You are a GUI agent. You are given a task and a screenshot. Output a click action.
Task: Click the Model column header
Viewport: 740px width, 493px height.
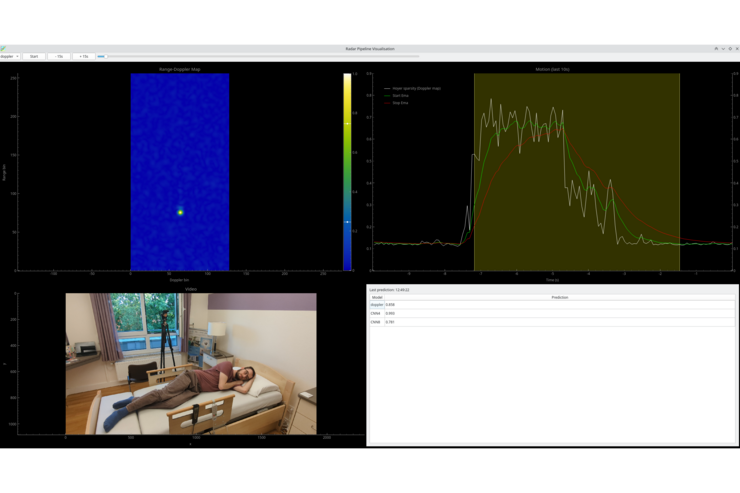coord(377,297)
